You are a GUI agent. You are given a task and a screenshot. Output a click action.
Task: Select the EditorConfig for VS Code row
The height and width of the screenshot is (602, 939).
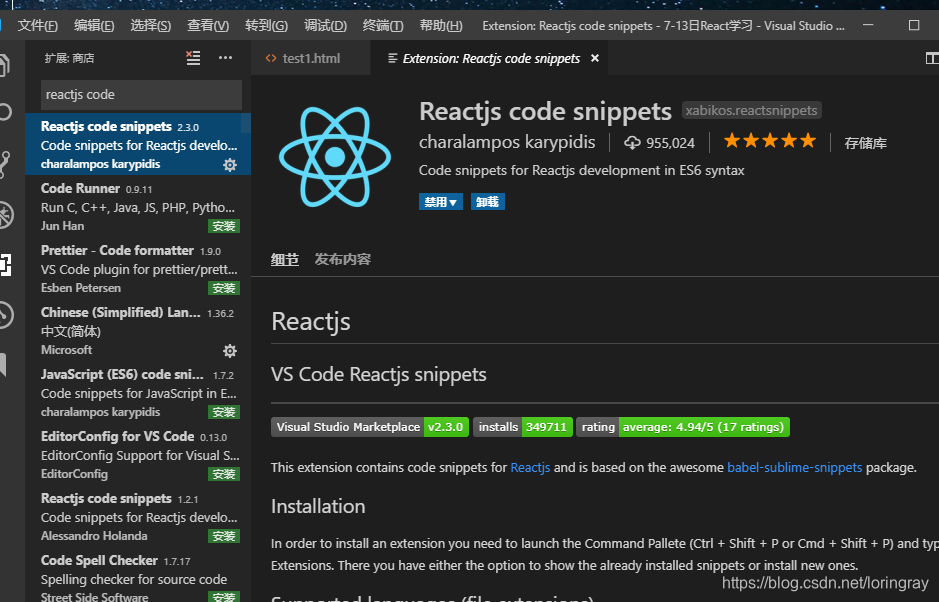tap(138, 455)
